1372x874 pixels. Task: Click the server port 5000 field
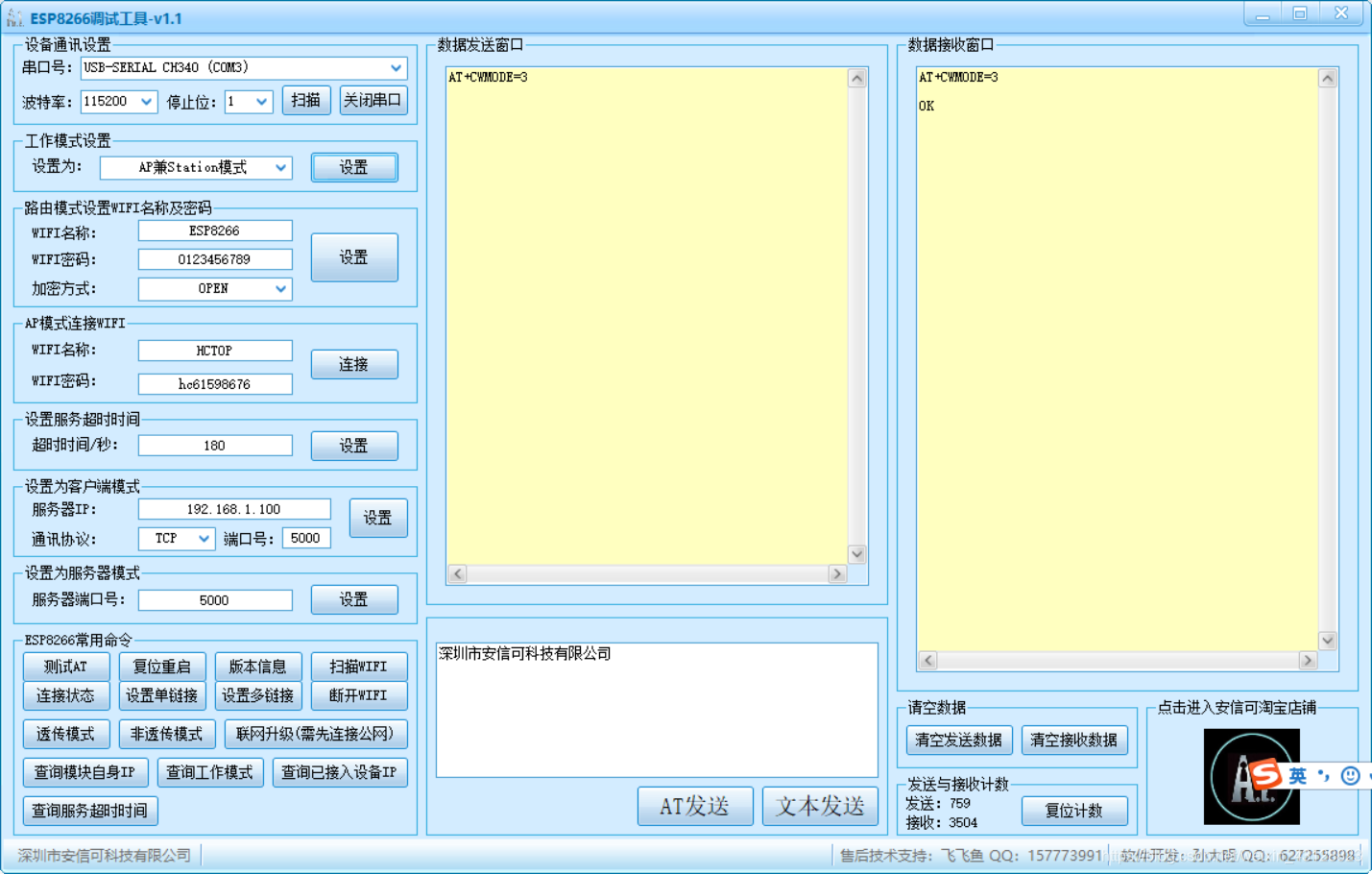tap(215, 600)
